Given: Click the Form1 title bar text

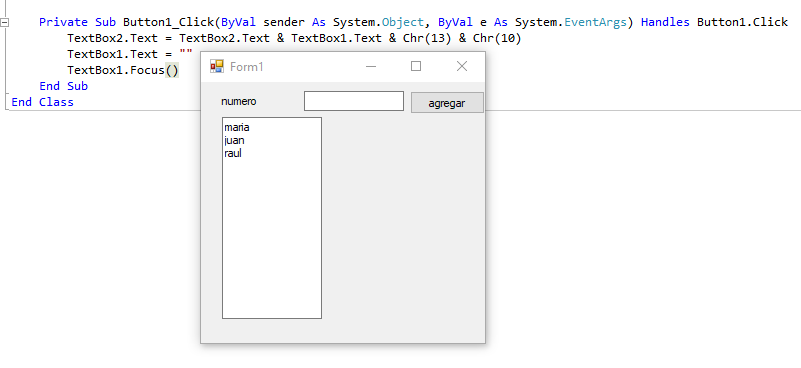Looking at the screenshot, I should (x=247, y=66).
